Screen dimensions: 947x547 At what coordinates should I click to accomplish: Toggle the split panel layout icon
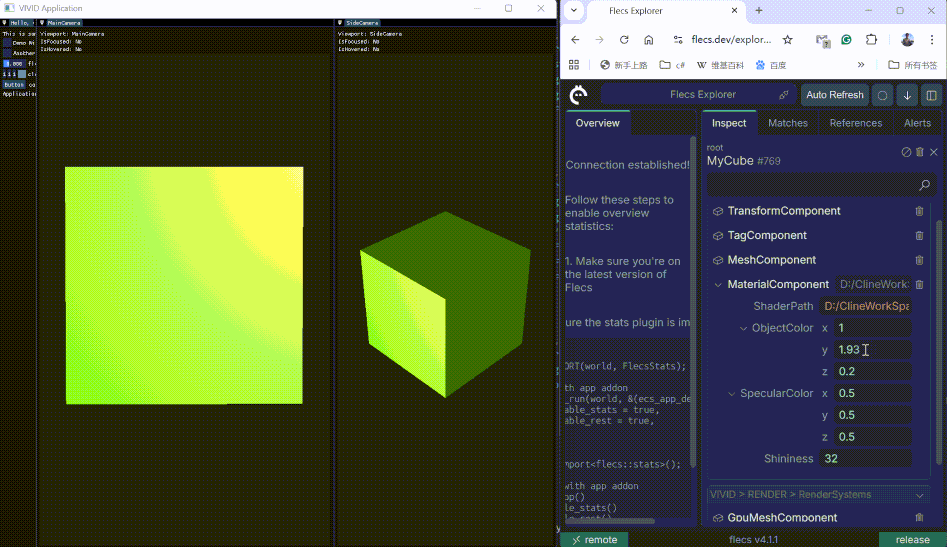(931, 95)
